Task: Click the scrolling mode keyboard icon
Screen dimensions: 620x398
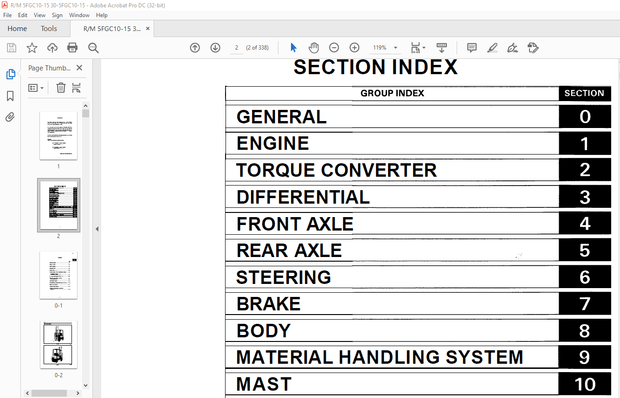Action: point(441,48)
